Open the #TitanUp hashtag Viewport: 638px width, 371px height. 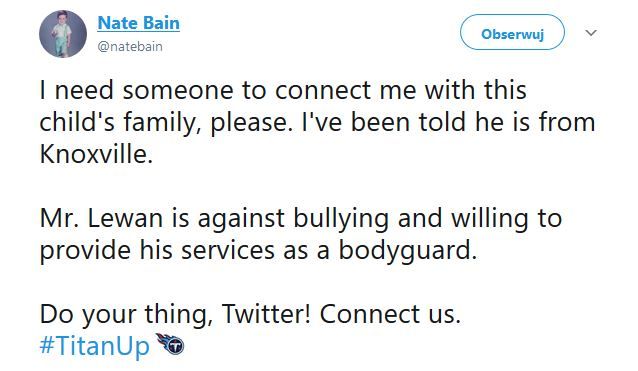[95, 346]
